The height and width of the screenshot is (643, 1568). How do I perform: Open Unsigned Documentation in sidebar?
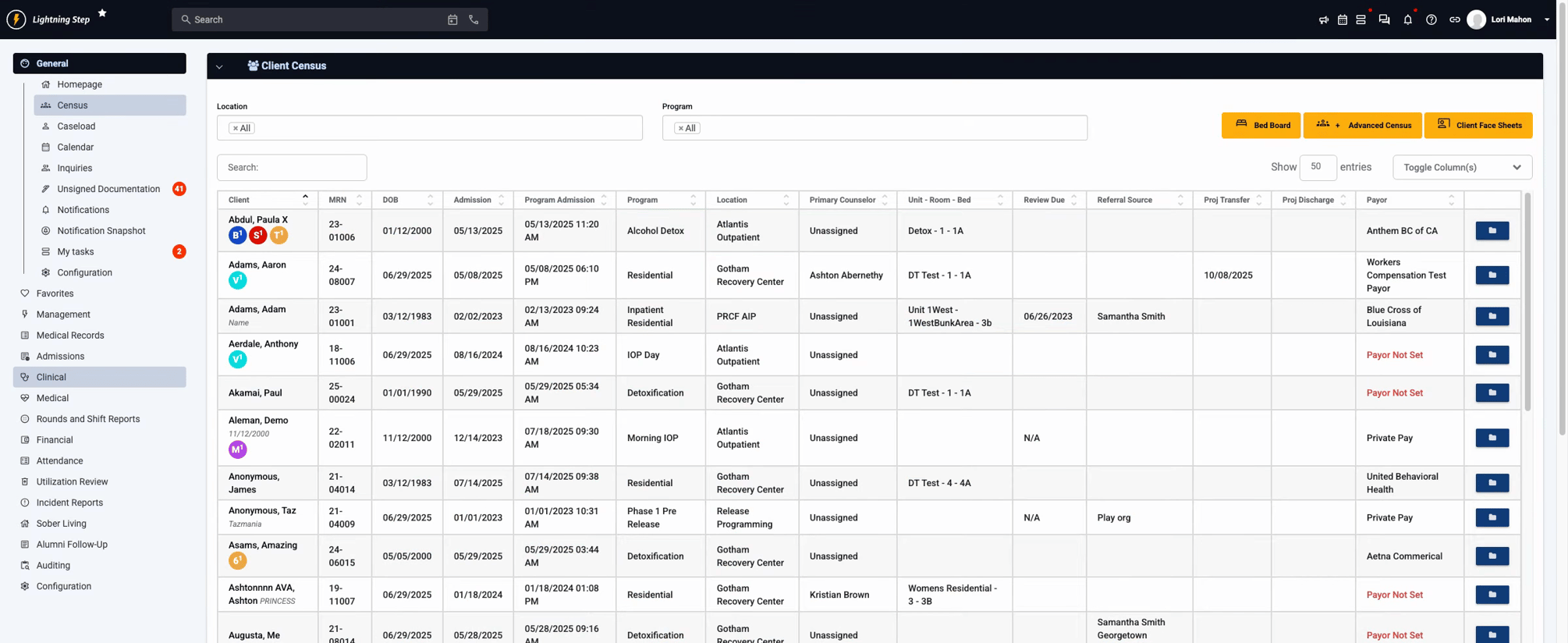108,189
